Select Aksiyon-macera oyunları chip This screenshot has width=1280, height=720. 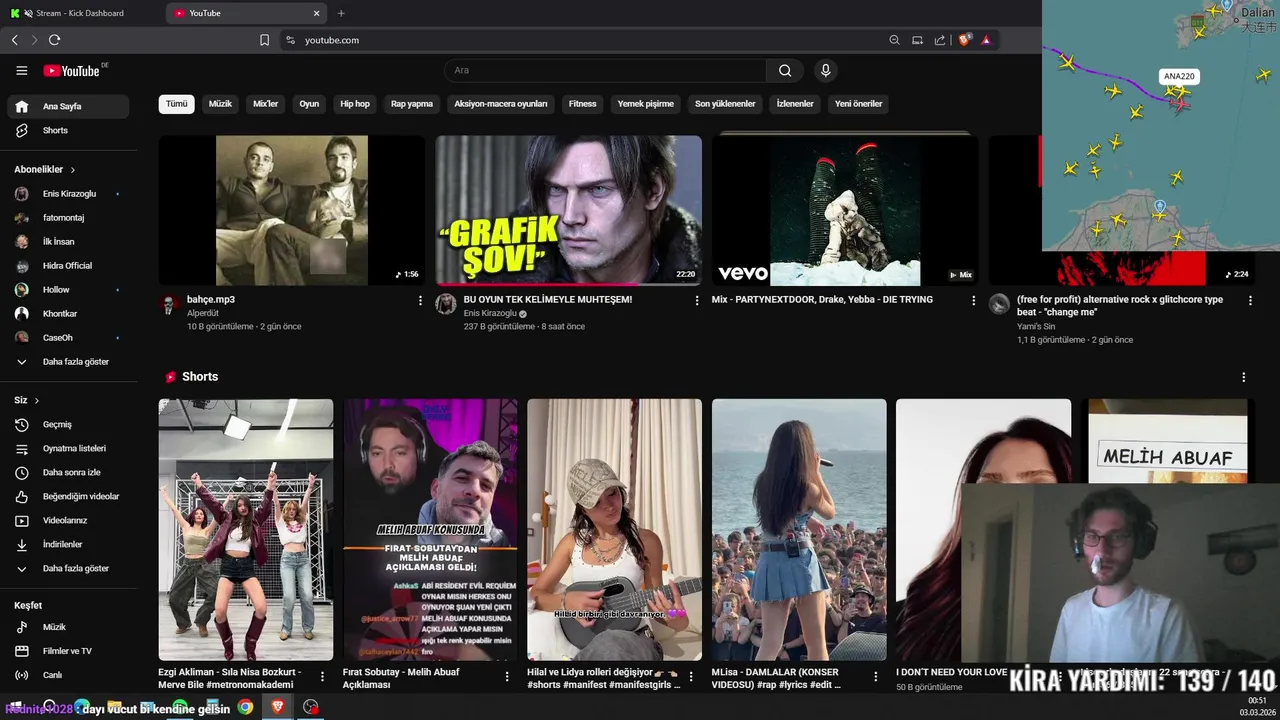pos(501,104)
